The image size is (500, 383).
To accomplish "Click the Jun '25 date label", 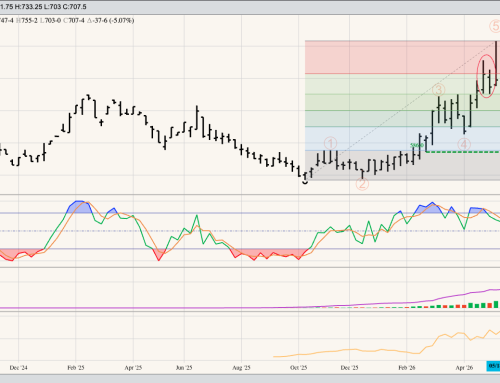I will (x=184, y=368).
